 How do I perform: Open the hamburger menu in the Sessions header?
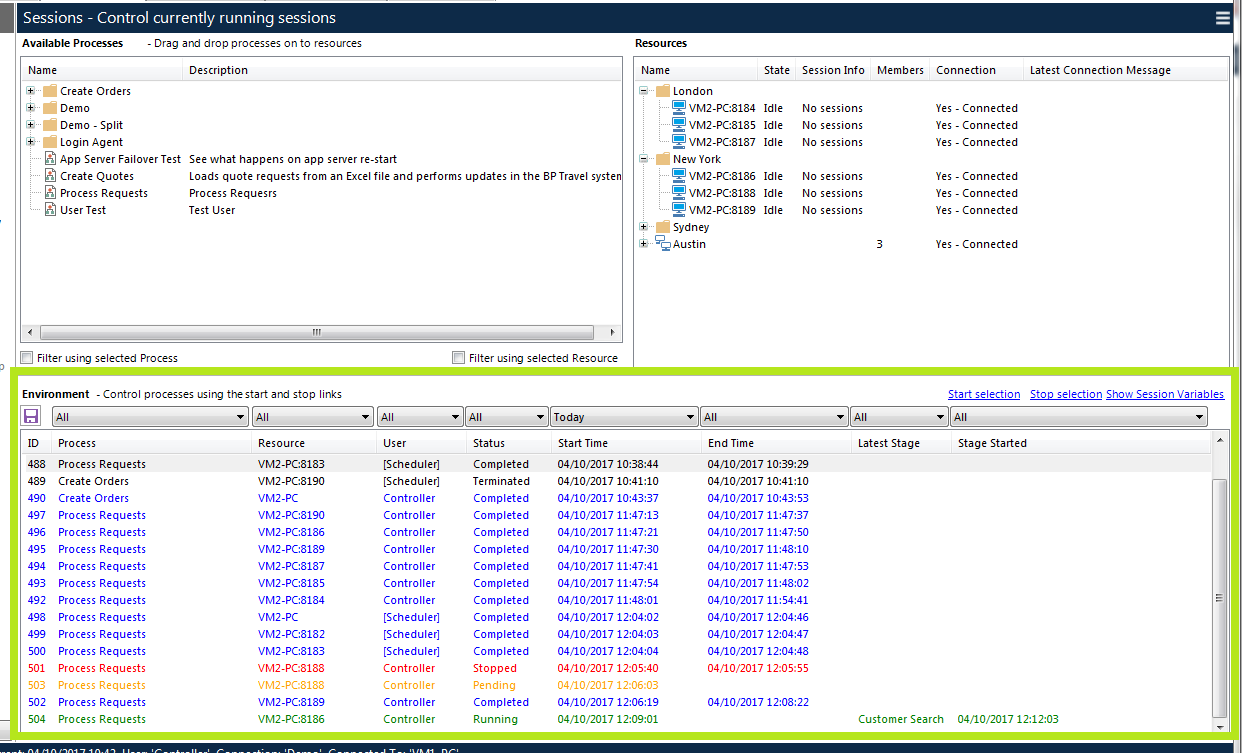tap(1222, 18)
